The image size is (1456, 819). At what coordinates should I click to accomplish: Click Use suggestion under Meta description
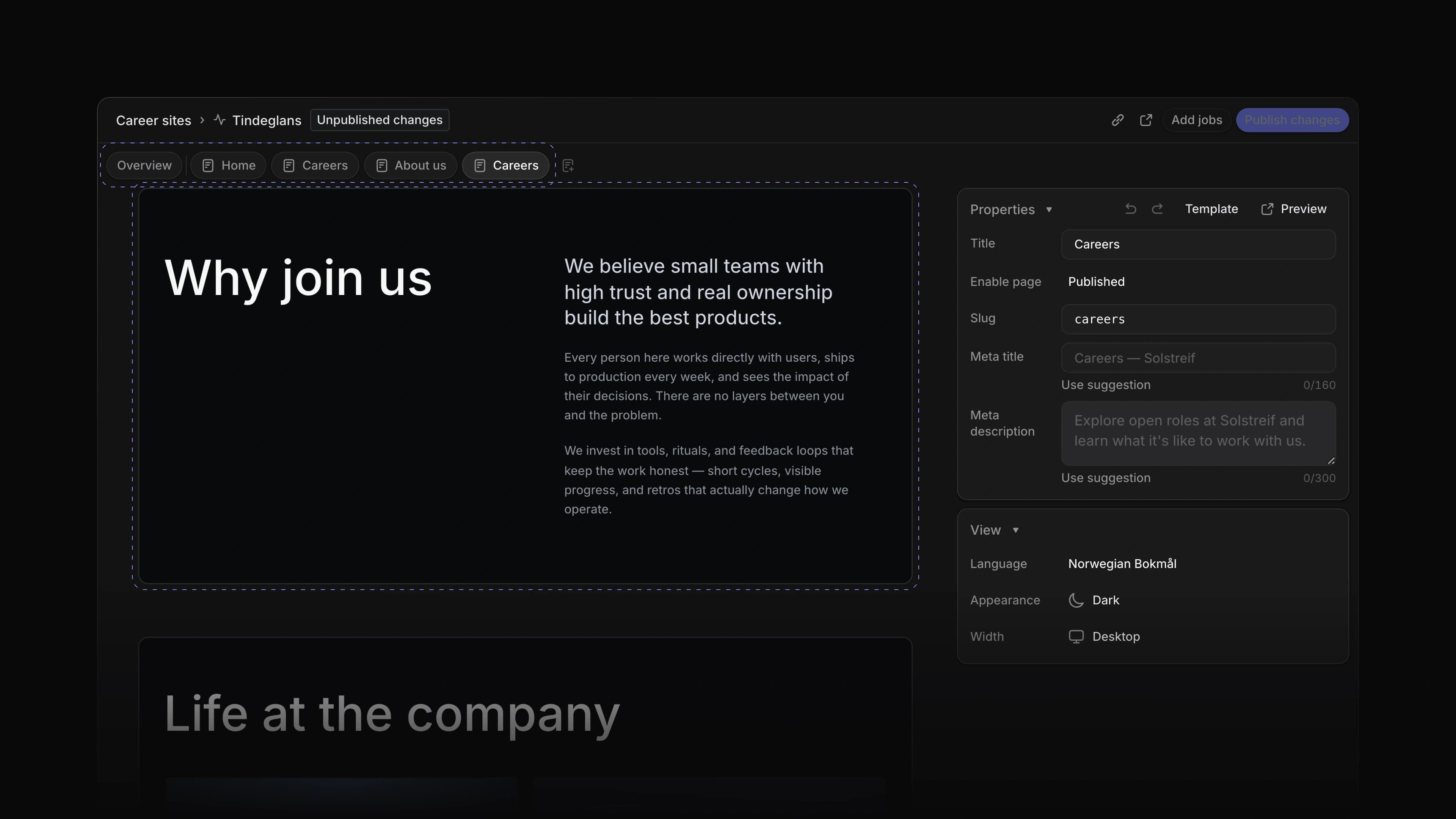[x=1106, y=478]
